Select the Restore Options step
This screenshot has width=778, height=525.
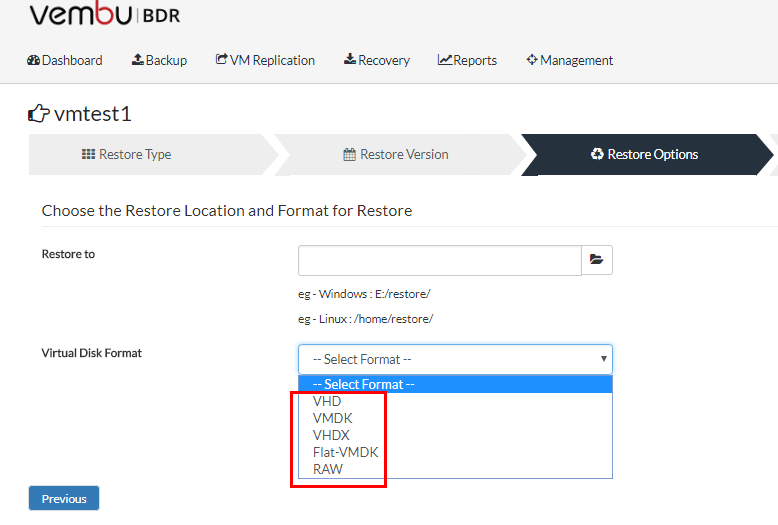645,155
